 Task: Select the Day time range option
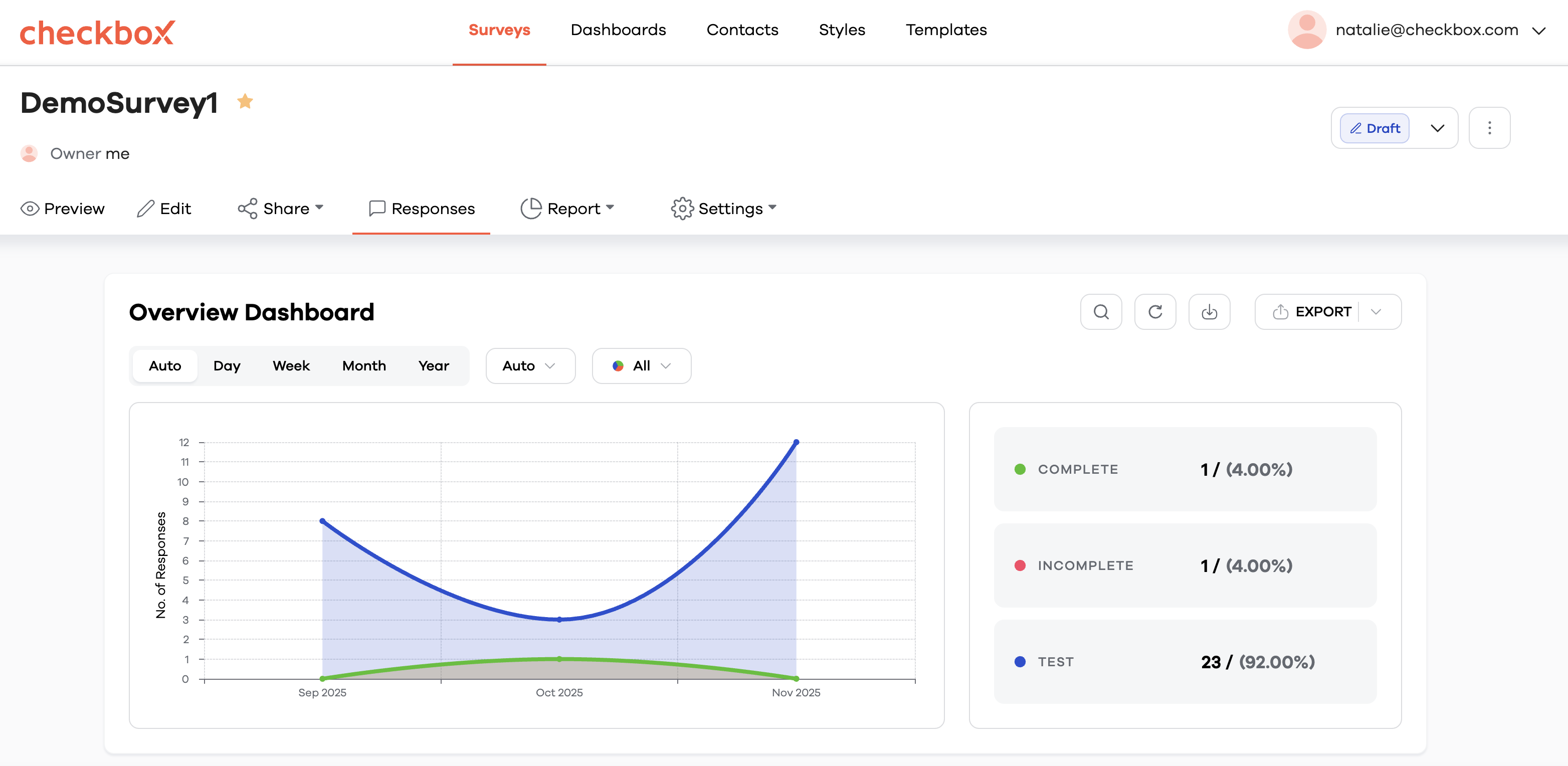pos(227,366)
